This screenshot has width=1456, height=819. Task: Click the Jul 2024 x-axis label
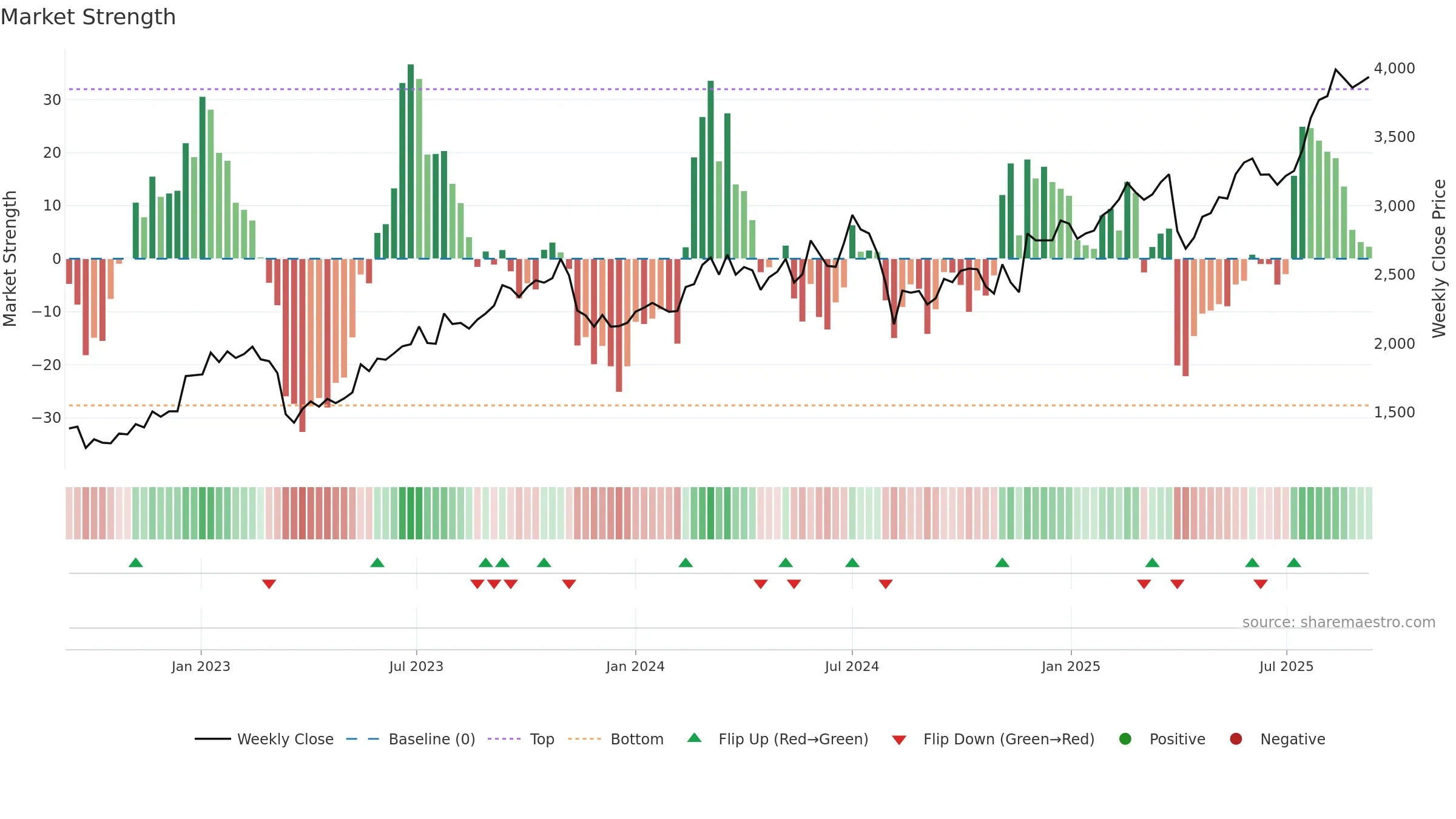[x=852, y=667]
